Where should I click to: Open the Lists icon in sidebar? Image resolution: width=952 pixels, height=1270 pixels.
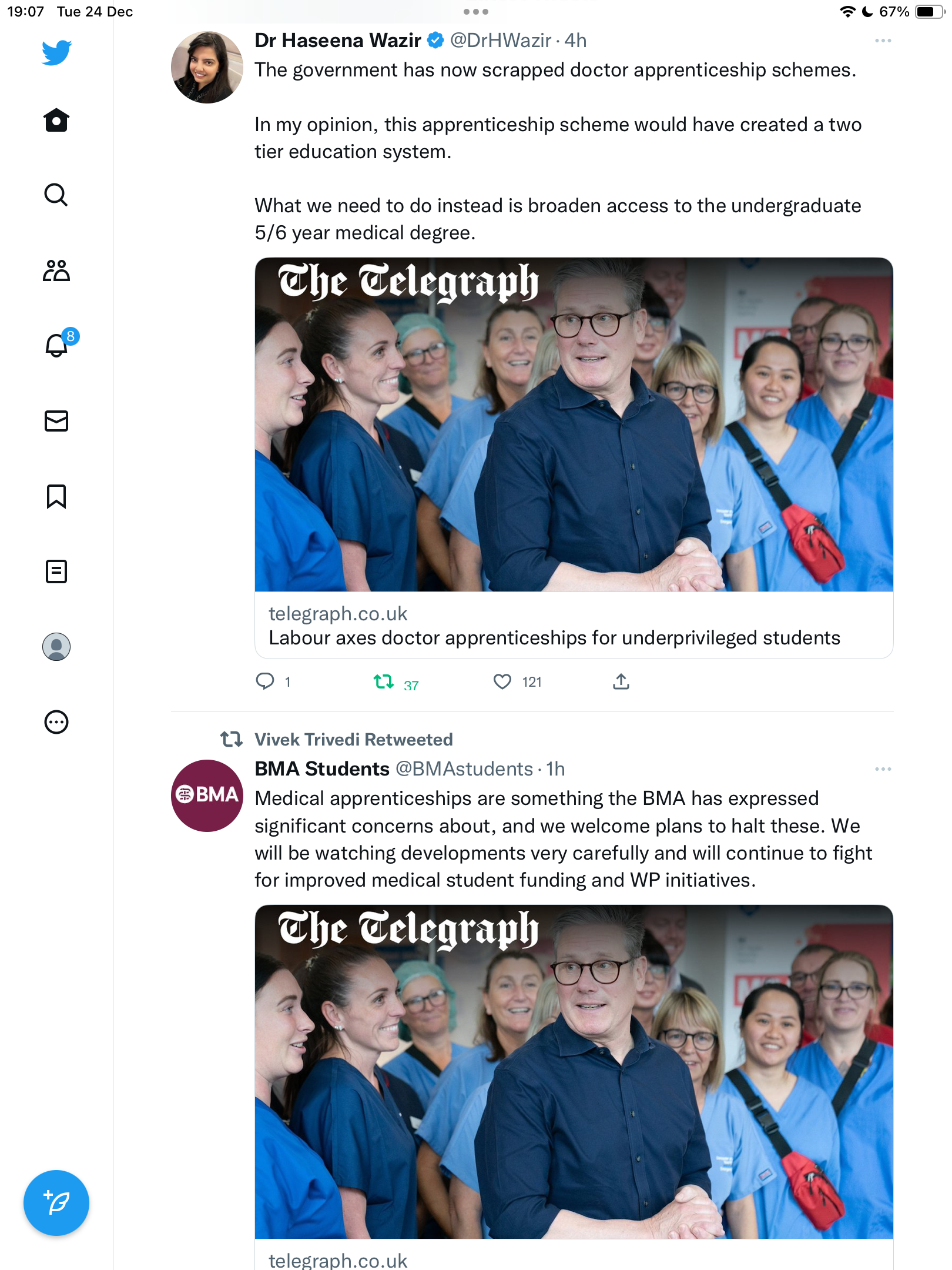tap(56, 571)
